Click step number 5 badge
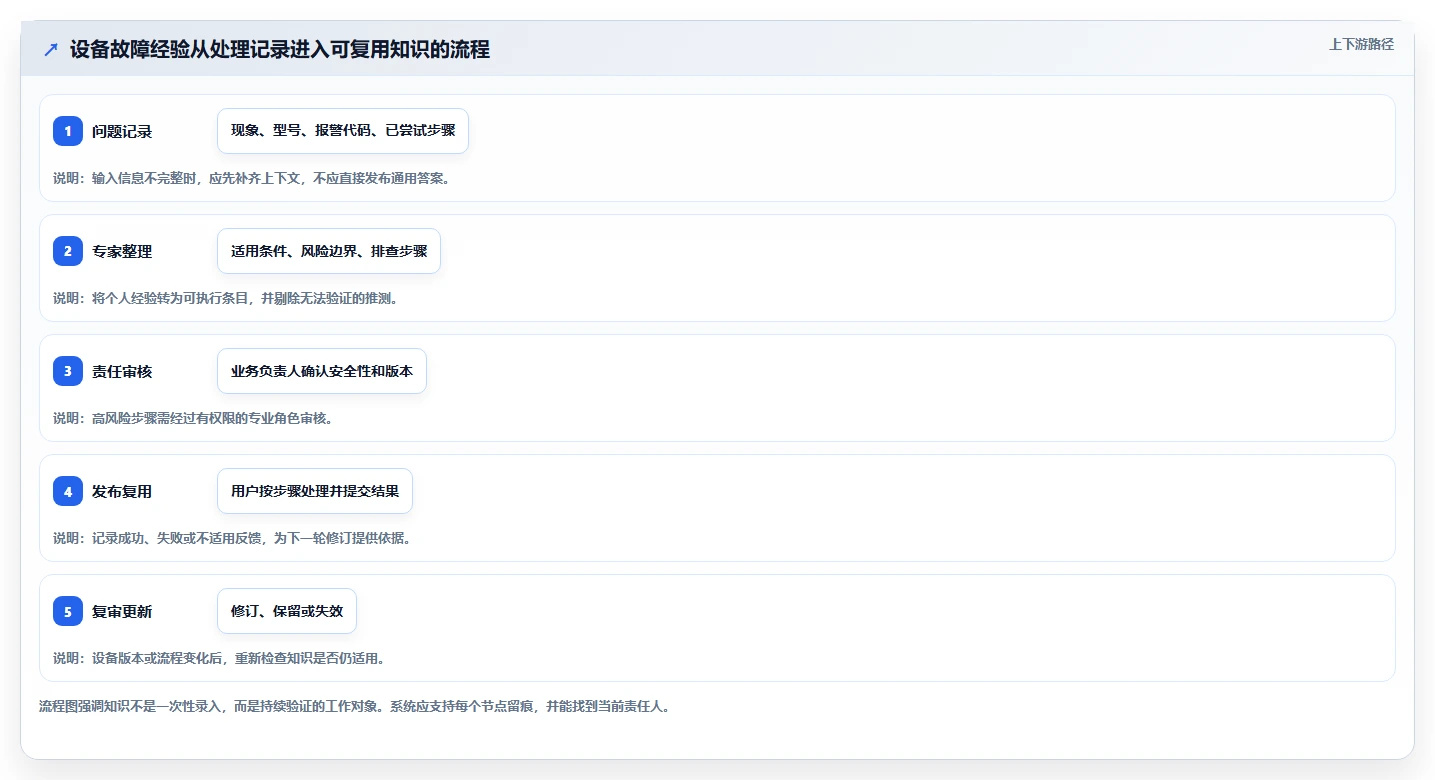 (x=68, y=611)
